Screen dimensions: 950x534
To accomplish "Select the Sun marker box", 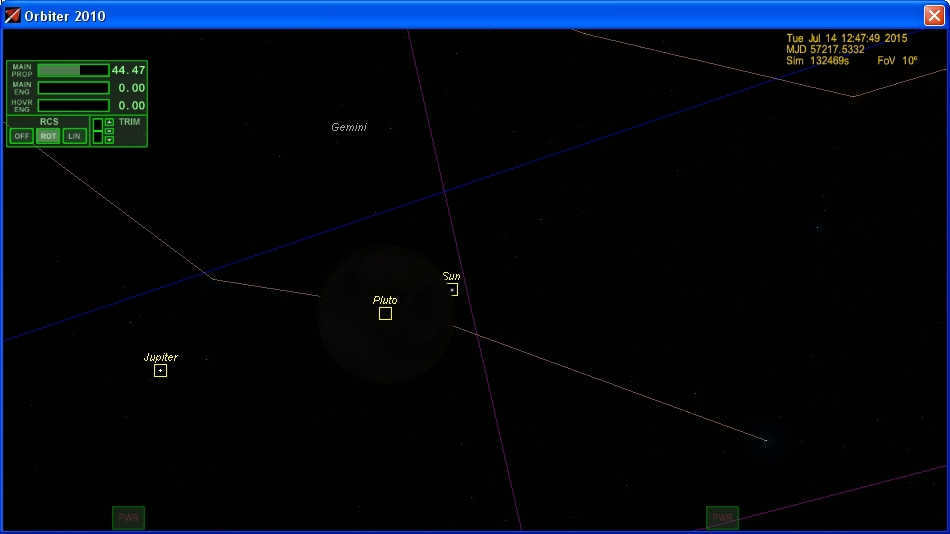I will pyautogui.click(x=452, y=290).
